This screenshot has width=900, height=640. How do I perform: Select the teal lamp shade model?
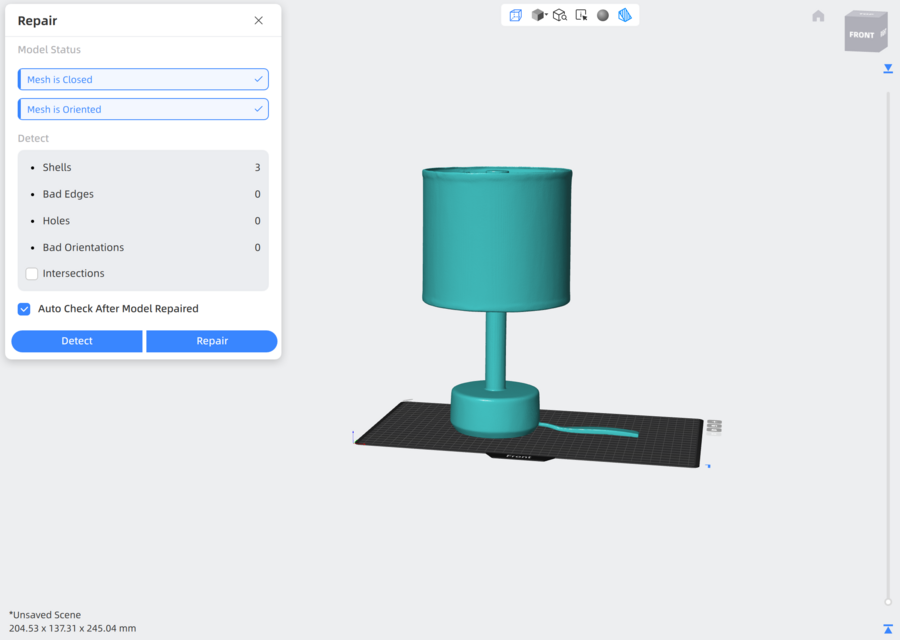coord(497,238)
